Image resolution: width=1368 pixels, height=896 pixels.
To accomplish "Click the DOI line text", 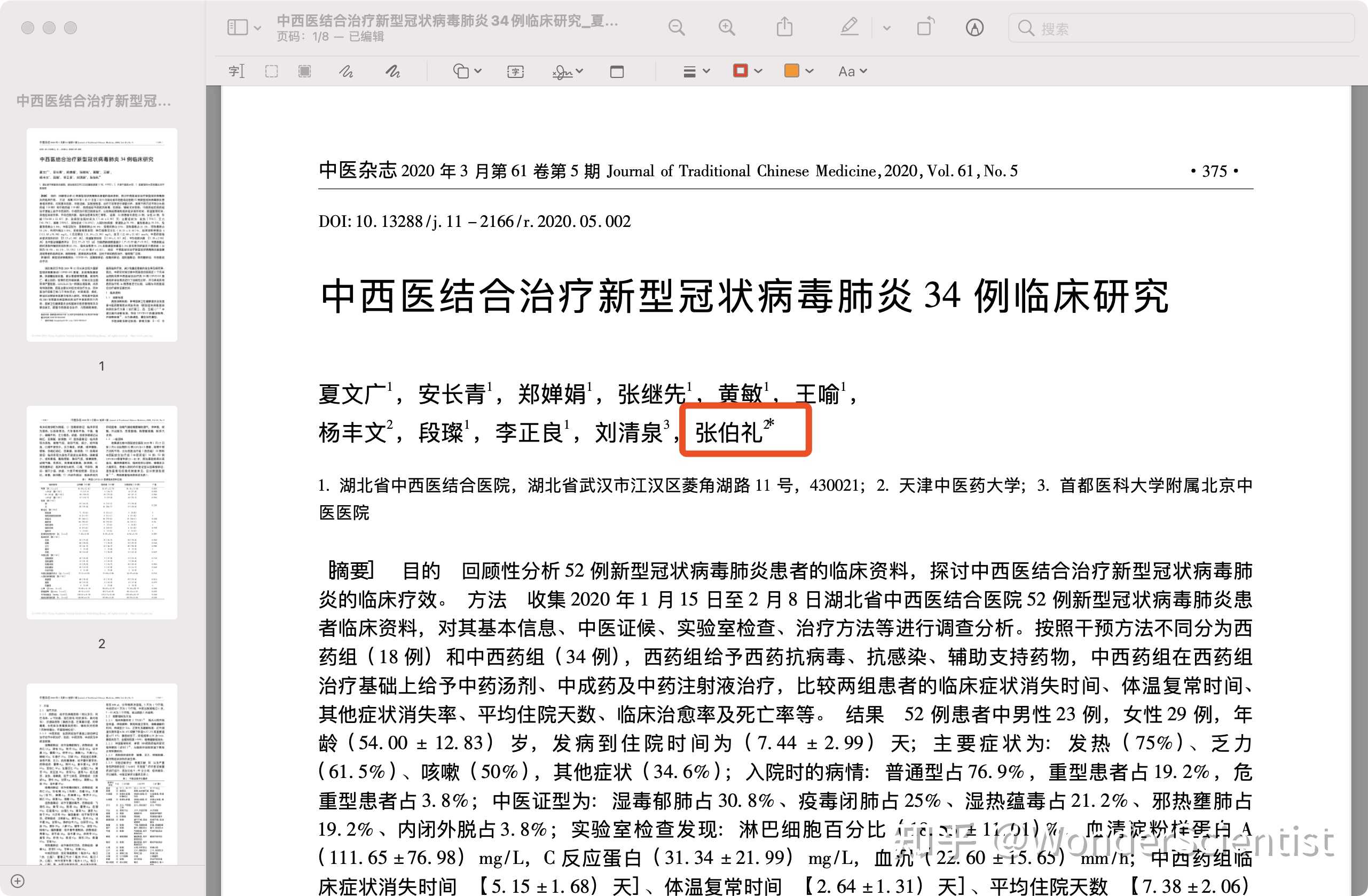I will pos(475,221).
